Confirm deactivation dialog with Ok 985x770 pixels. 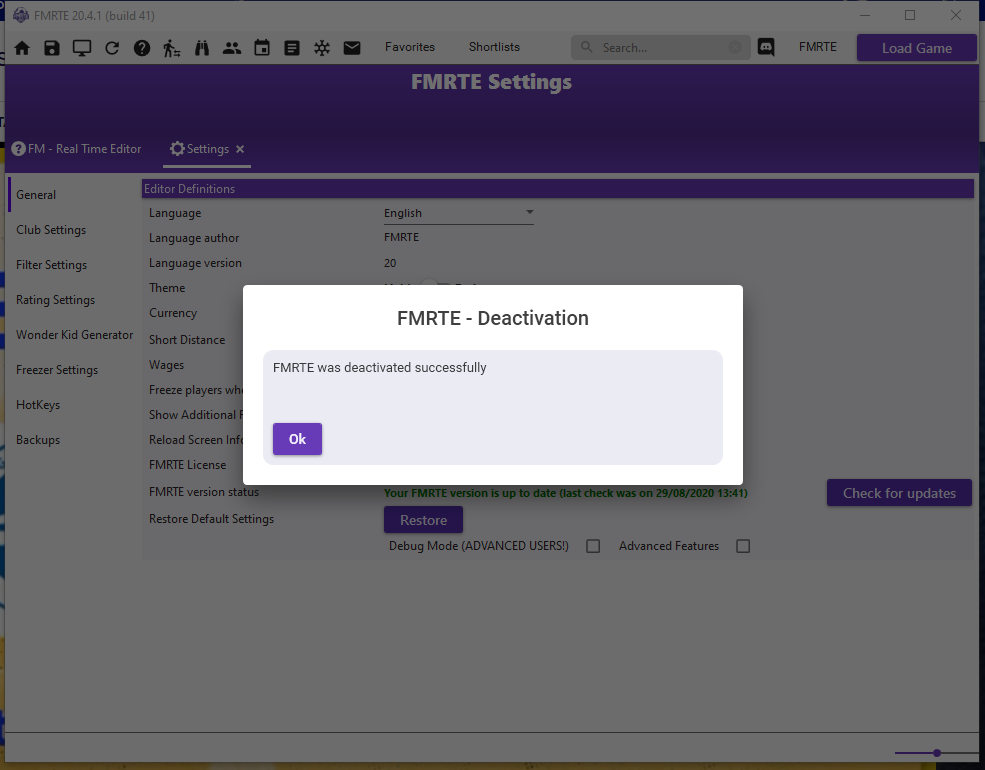pyautogui.click(x=297, y=439)
